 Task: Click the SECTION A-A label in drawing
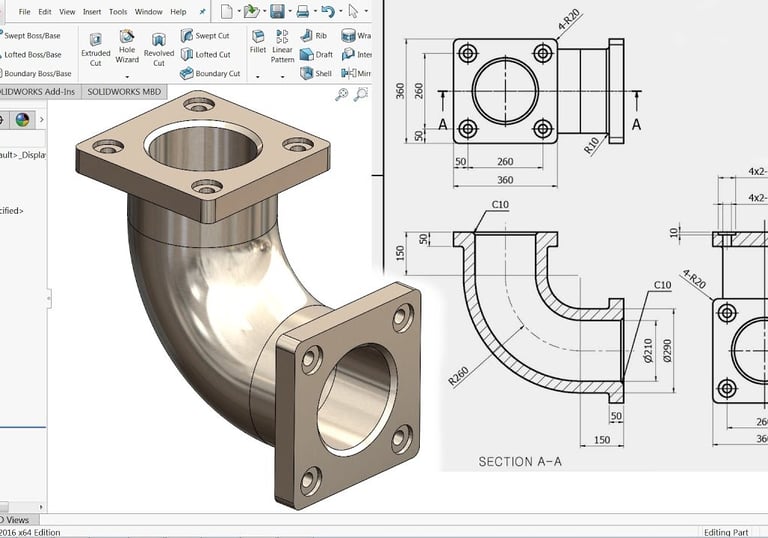tap(520, 462)
